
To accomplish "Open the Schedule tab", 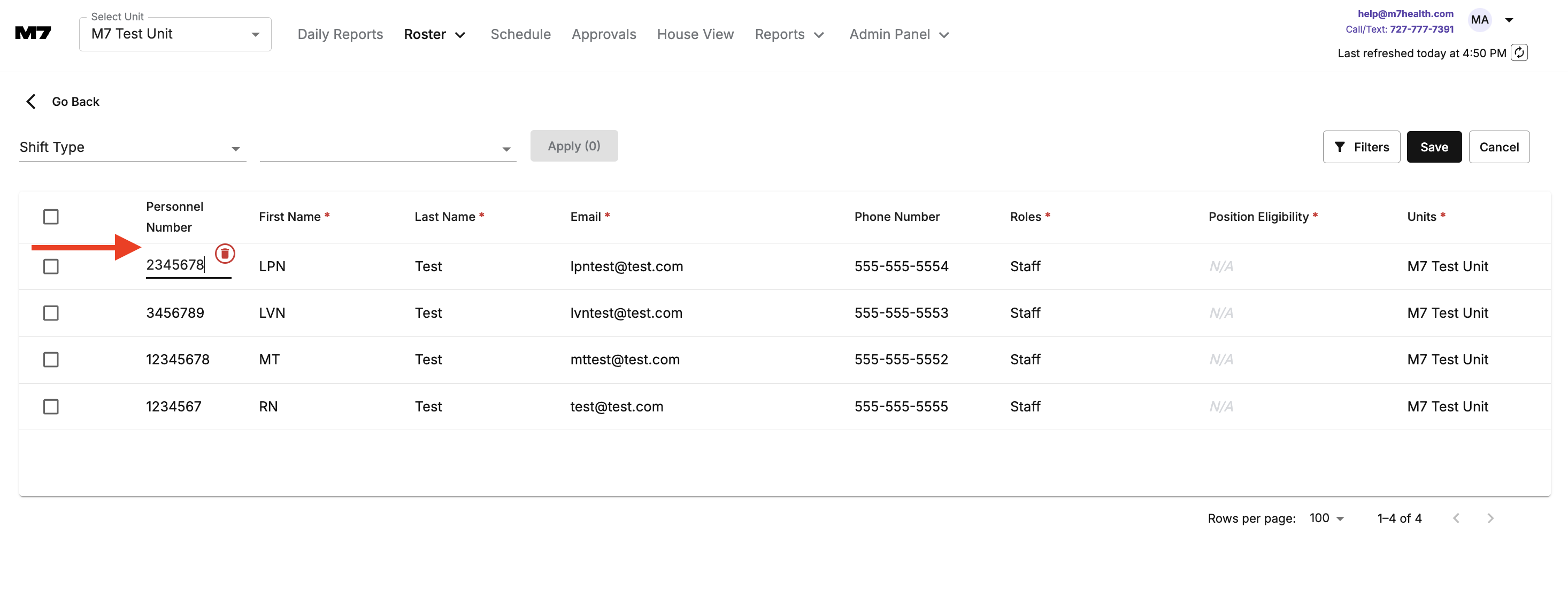I will (x=520, y=34).
